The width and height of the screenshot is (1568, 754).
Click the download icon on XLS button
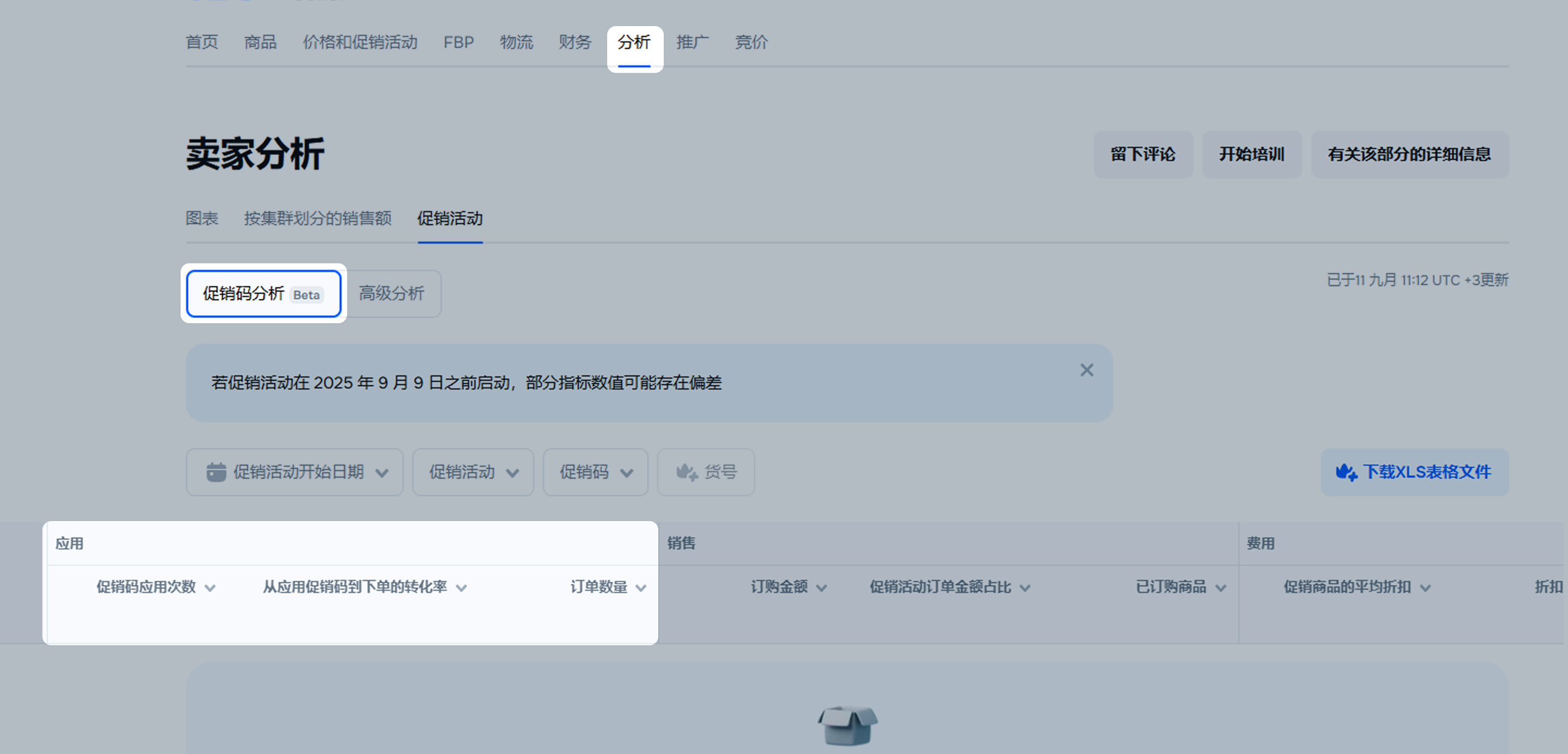tap(1346, 472)
